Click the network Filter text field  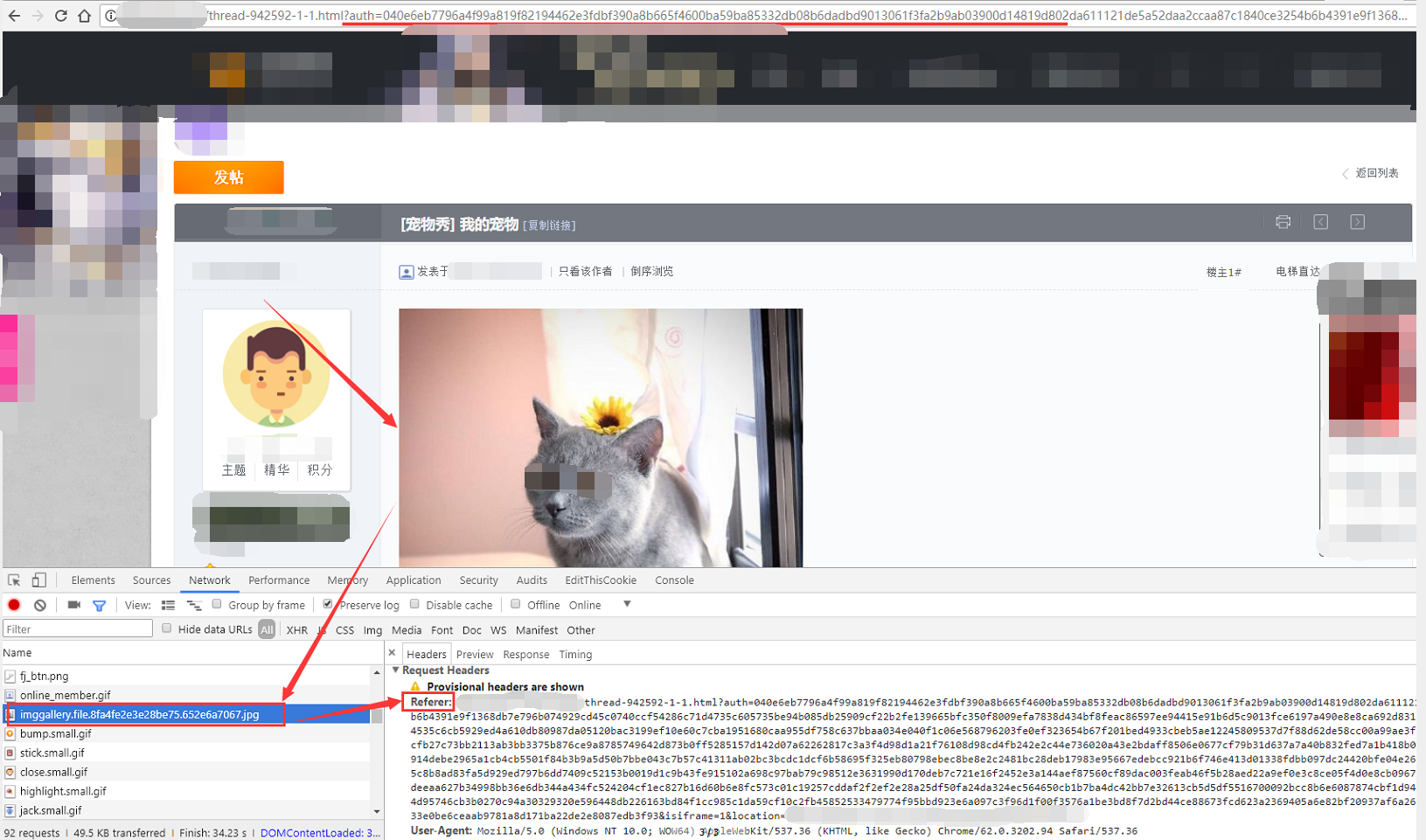(x=78, y=628)
